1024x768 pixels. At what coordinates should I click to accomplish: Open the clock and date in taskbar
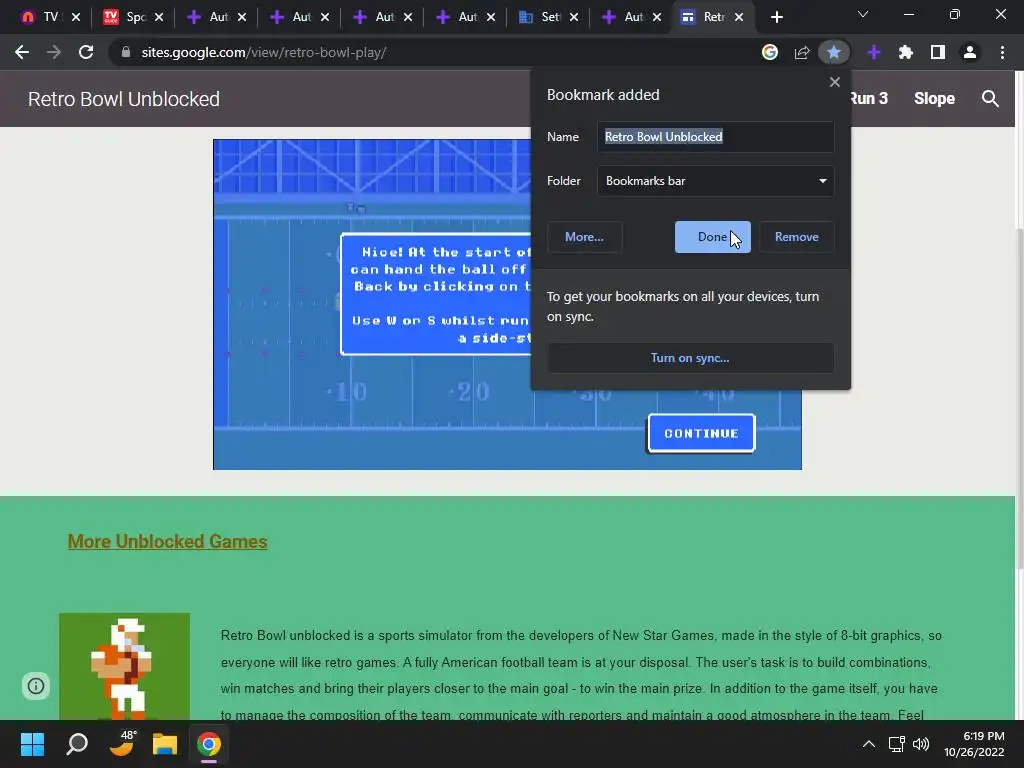(x=974, y=744)
